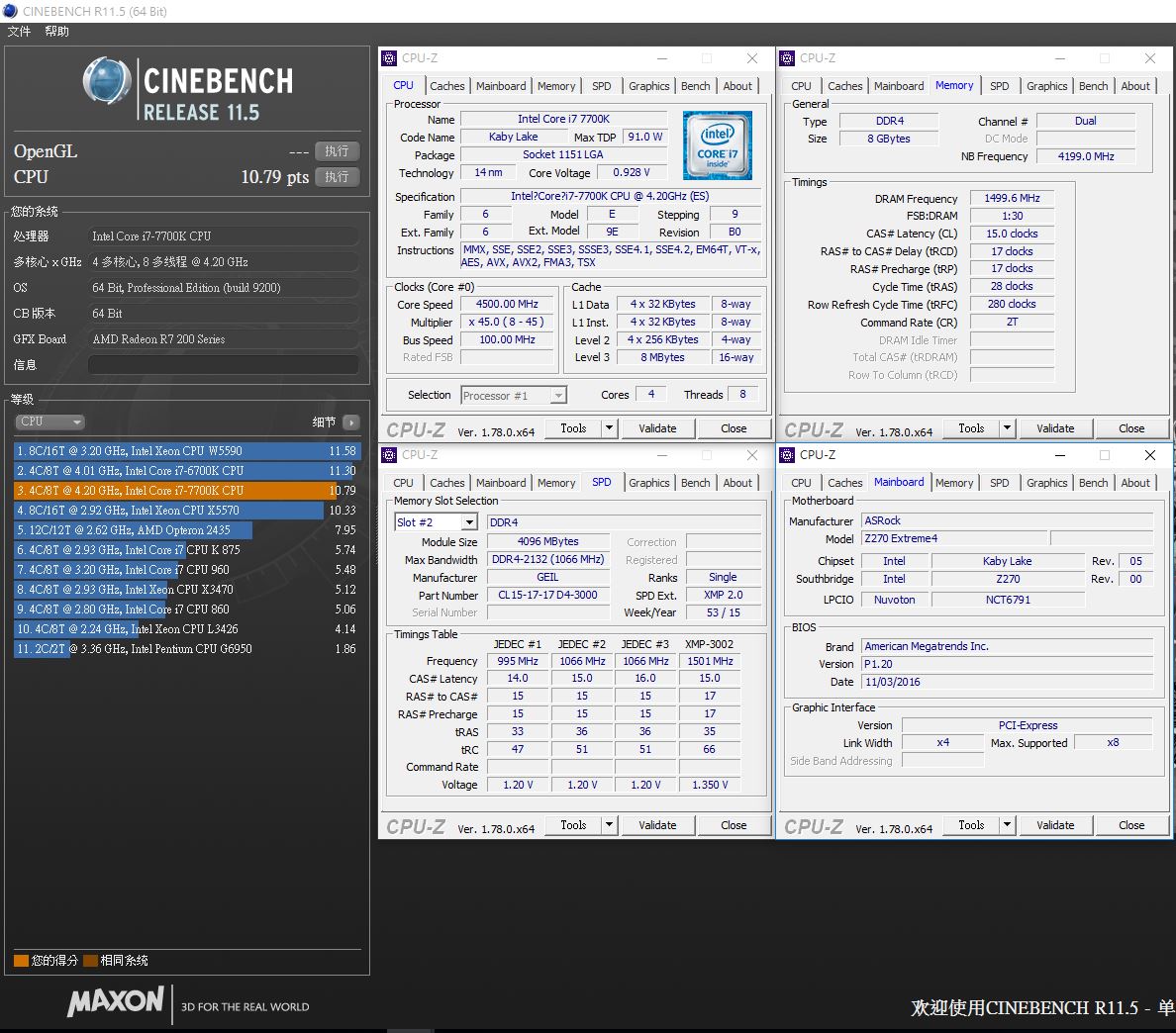Select ranking row Intel Xeon CPU W5590
1176x1033 pixels.
[187, 451]
